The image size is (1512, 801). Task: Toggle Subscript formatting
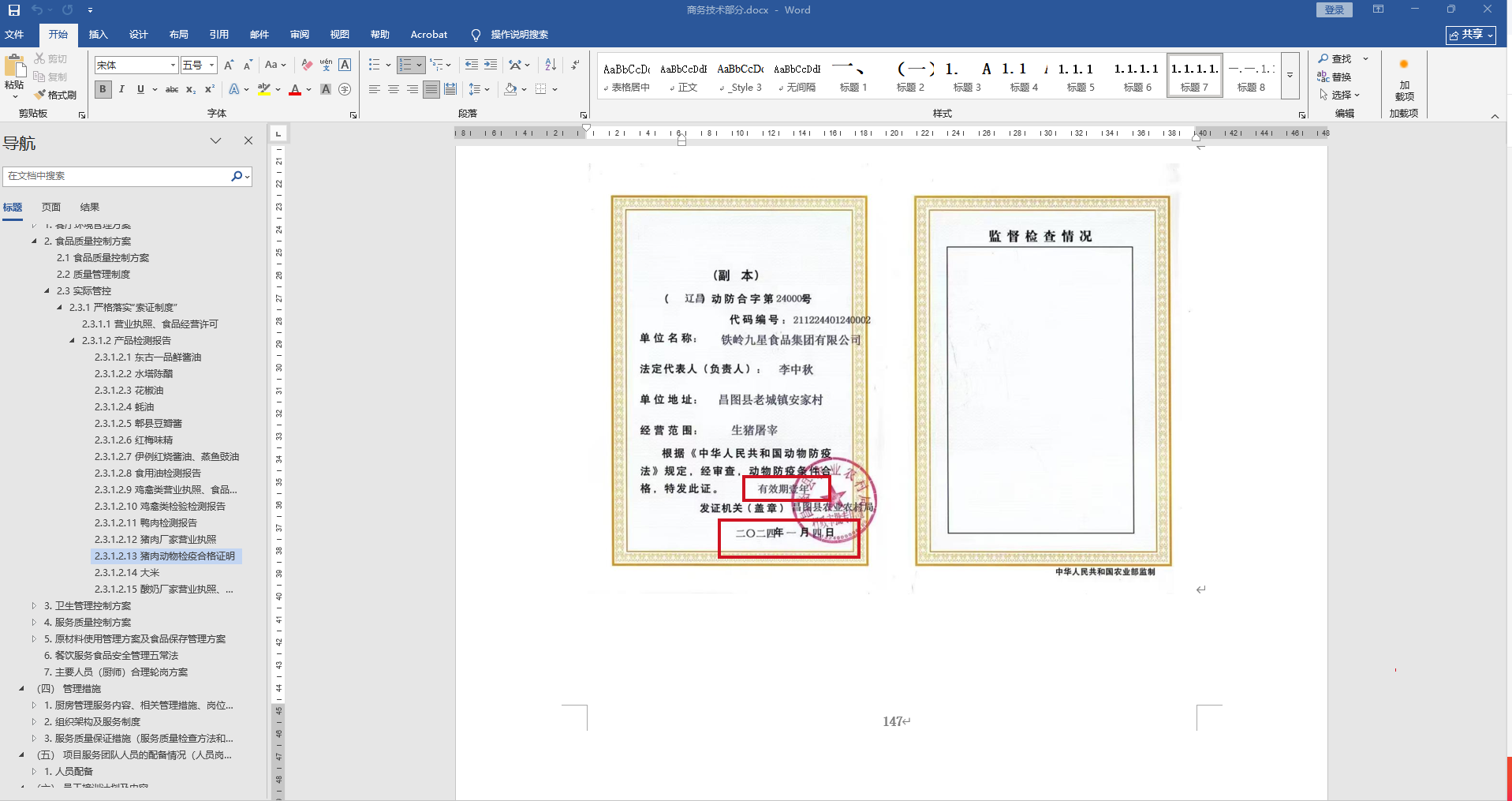[x=191, y=89]
